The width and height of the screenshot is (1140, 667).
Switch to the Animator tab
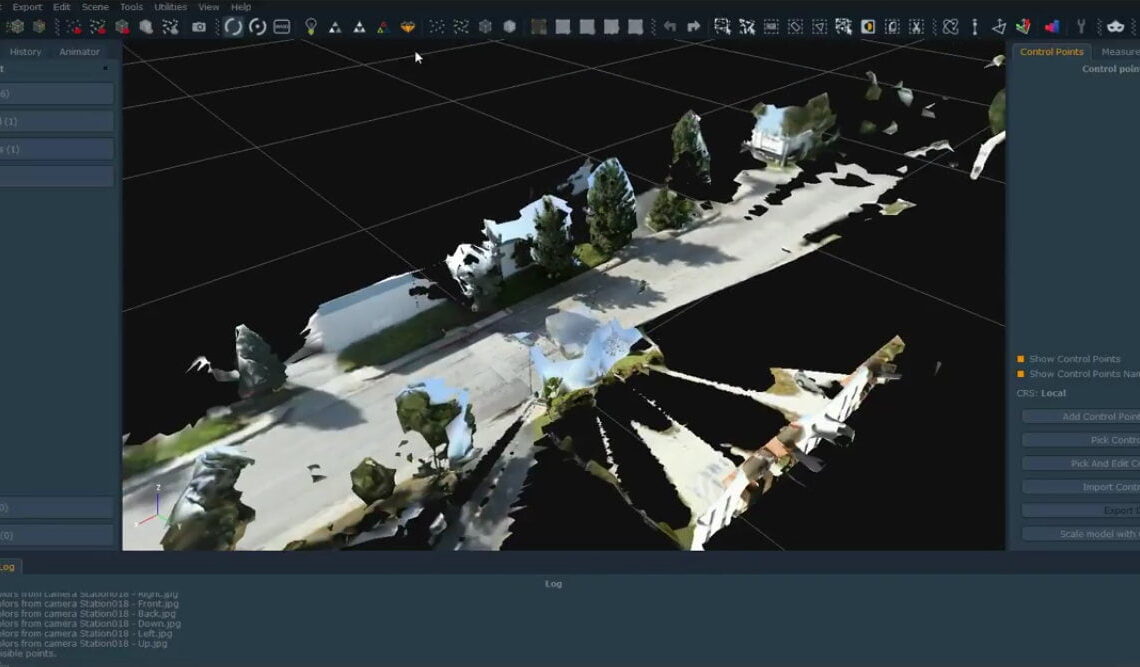tap(80, 52)
